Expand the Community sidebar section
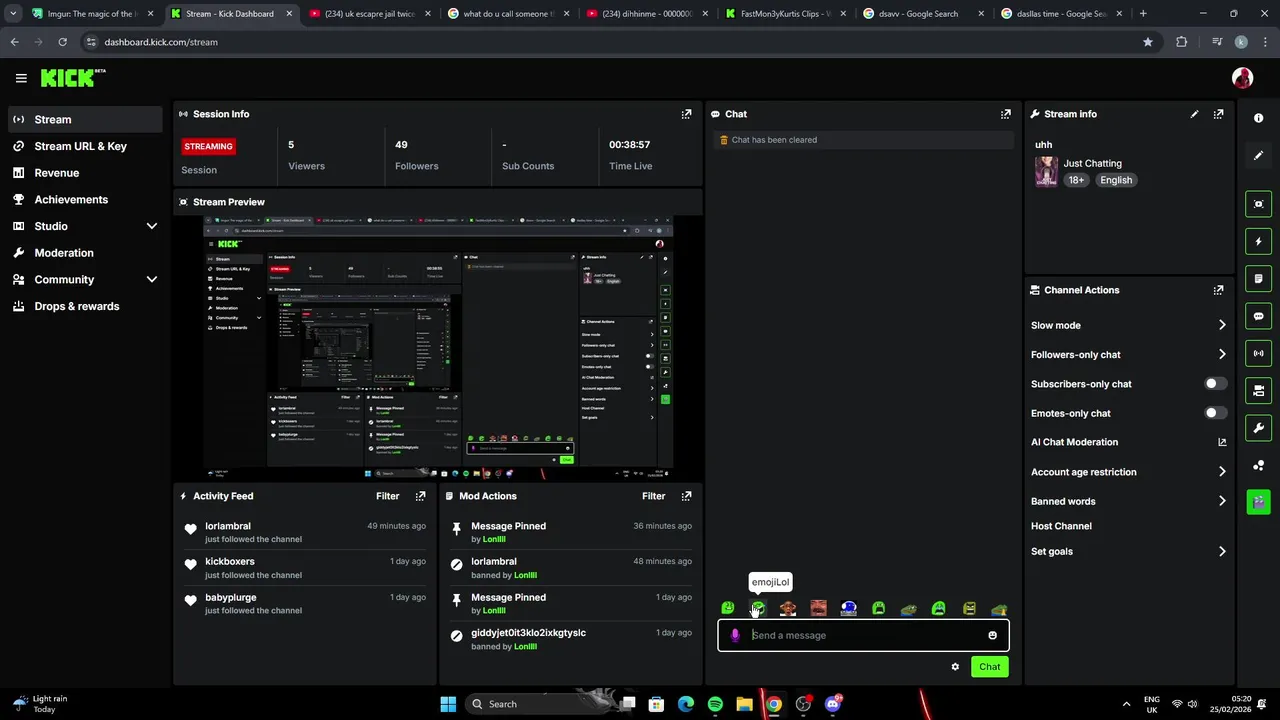The height and width of the screenshot is (720, 1280). [152, 280]
